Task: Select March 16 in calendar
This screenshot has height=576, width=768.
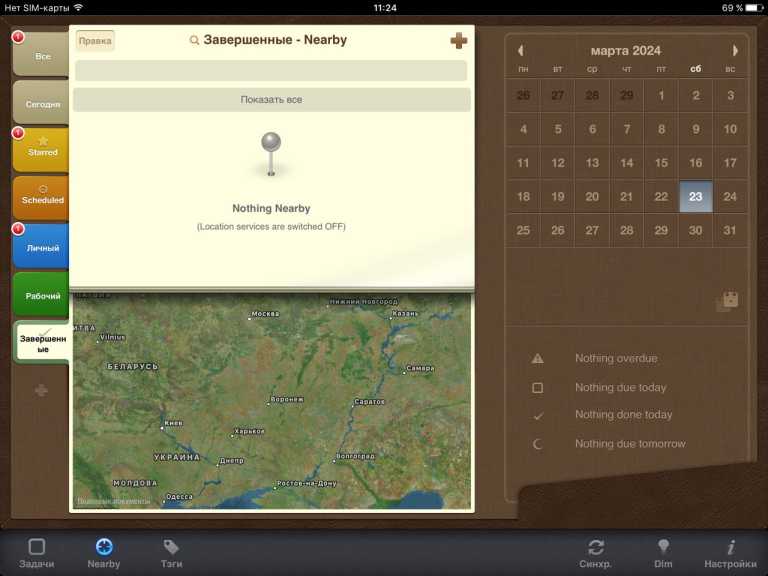Action: point(695,163)
